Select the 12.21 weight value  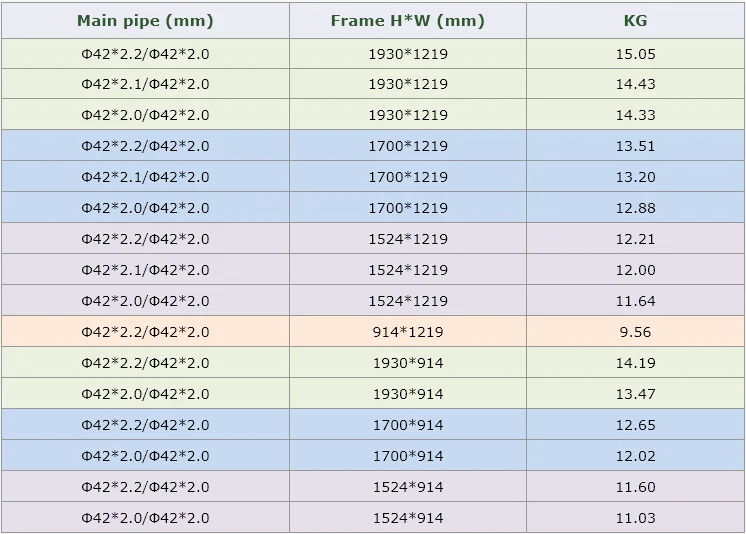click(635, 239)
